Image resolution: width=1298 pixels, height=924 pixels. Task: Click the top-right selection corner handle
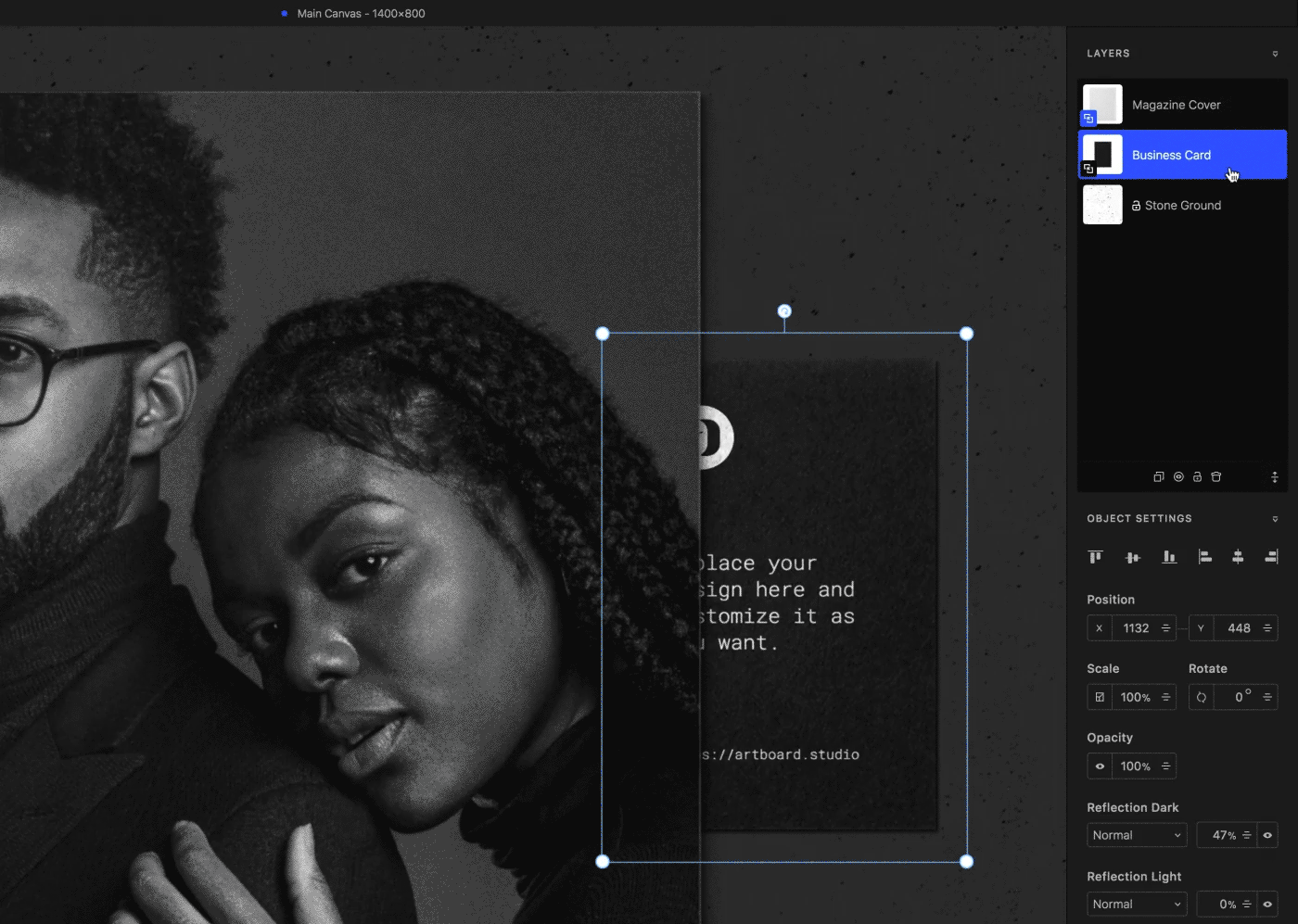pos(966,334)
